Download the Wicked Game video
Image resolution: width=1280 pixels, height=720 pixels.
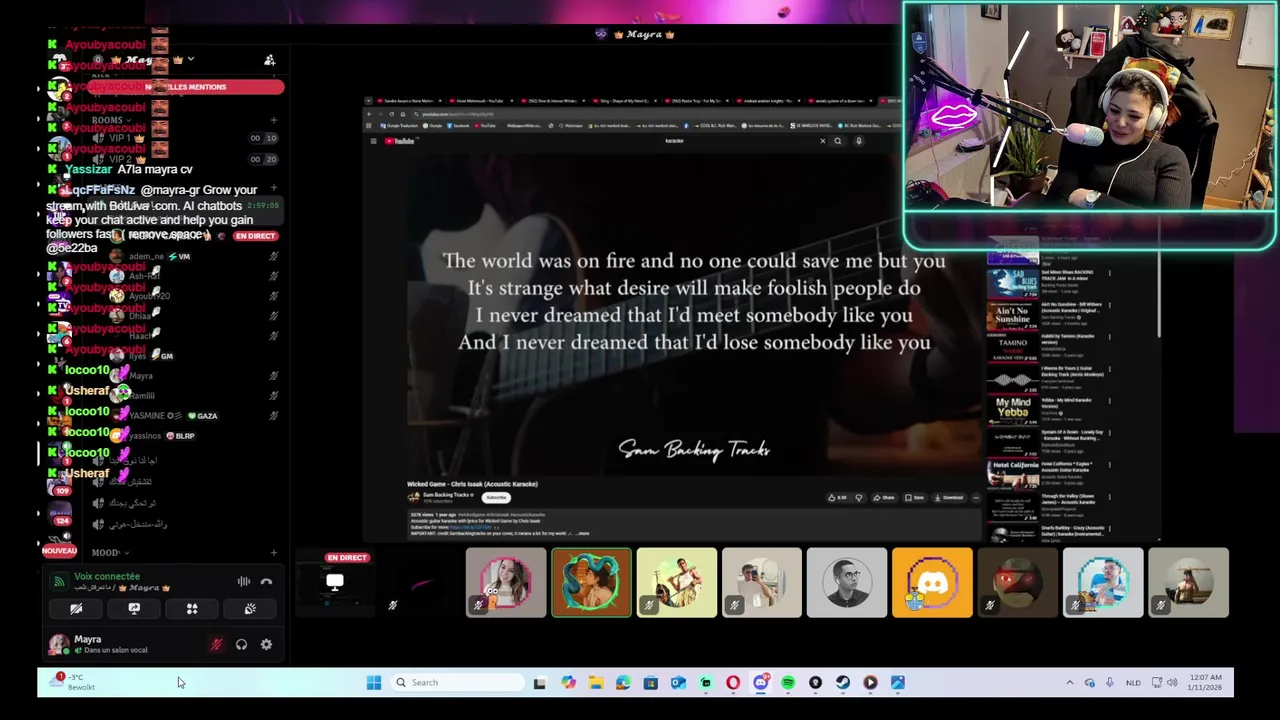click(949, 498)
